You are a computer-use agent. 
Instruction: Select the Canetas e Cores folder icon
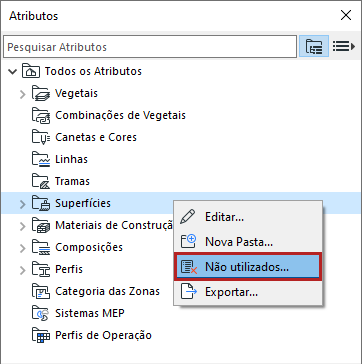point(41,137)
